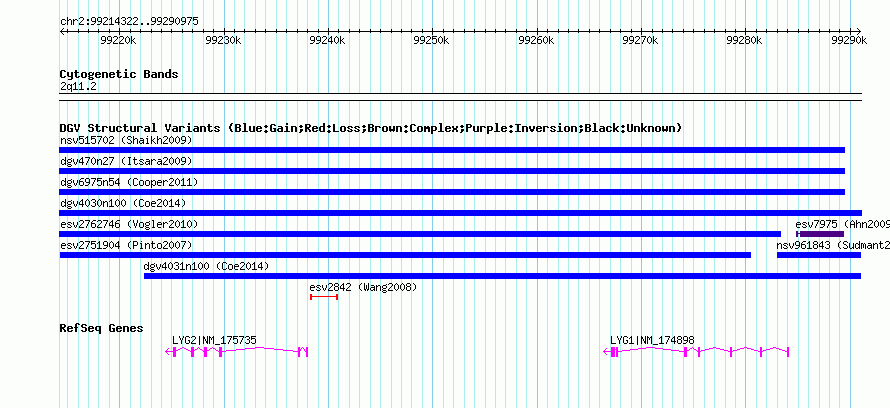Click the nsv515702 (Shaikh2009) variant bar
This screenshot has height=408, width=890.
click(x=452, y=150)
